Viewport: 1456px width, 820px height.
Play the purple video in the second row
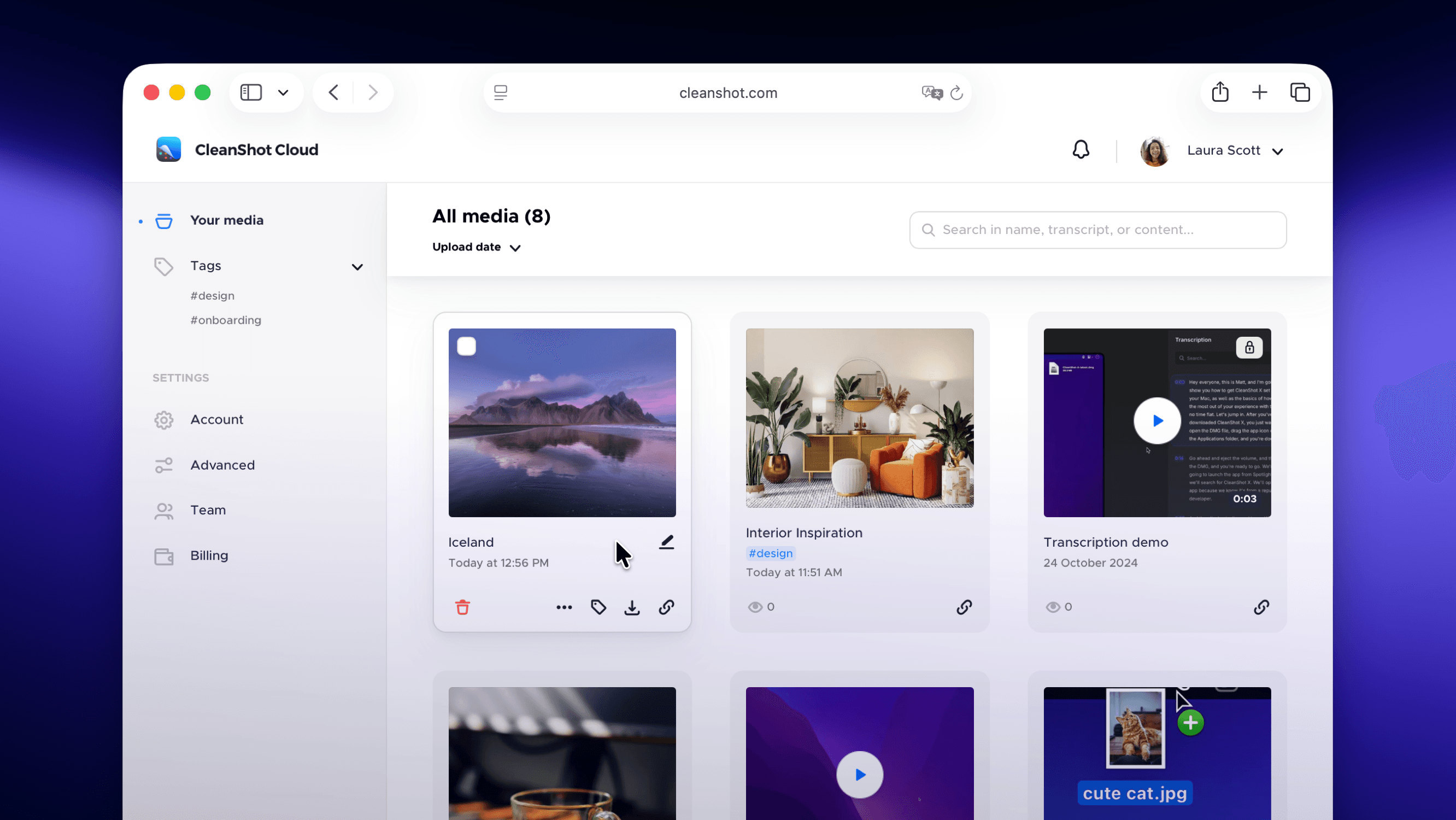[x=860, y=775]
